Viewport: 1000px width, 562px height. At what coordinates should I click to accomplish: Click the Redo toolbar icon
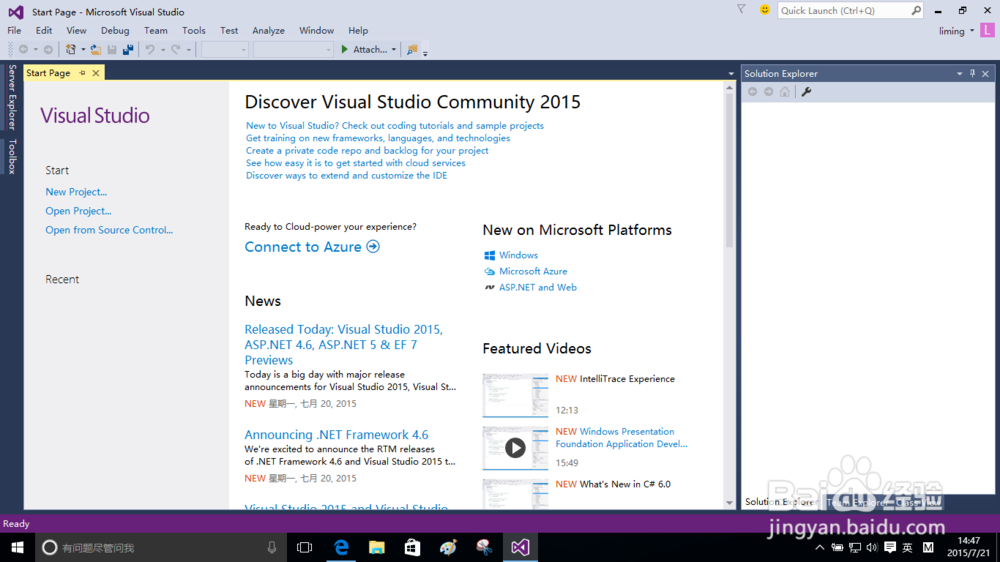[x=176, y=49]
